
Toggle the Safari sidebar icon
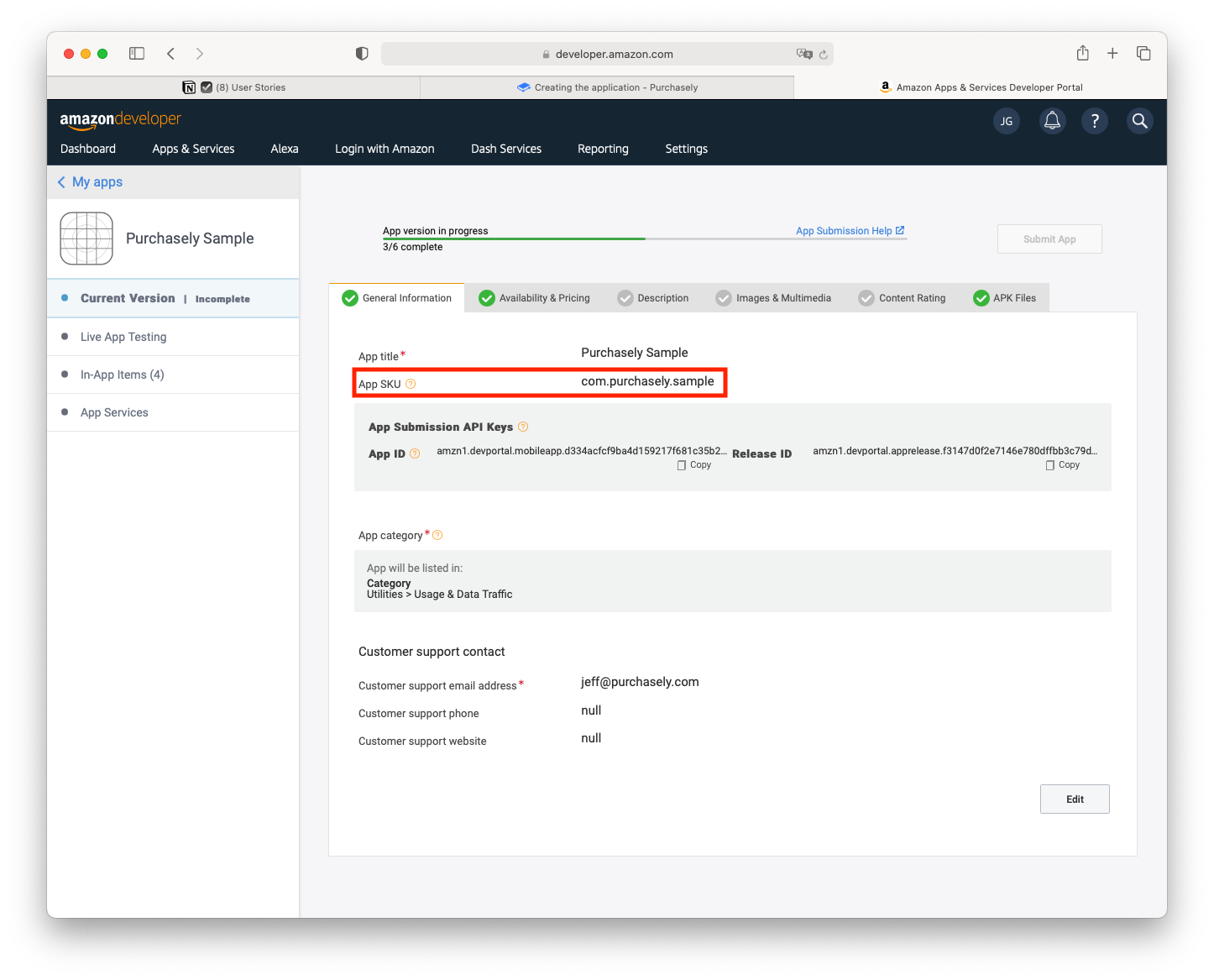pos(137,54)
